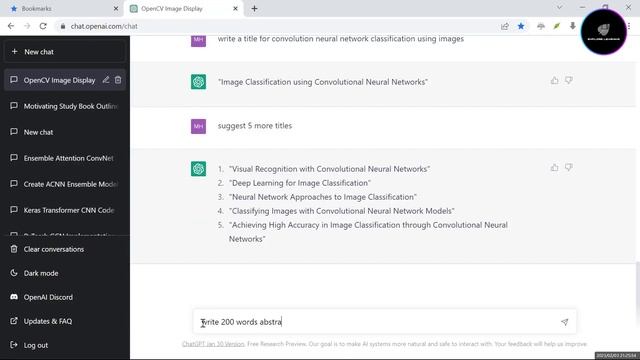This screenshot has height=360, width=640.
Task: Start a New chat in sidebar
Action: [x=65, y=52]
